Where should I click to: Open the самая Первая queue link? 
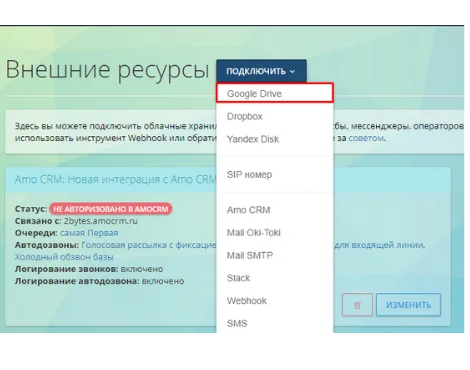click(89, 233)
